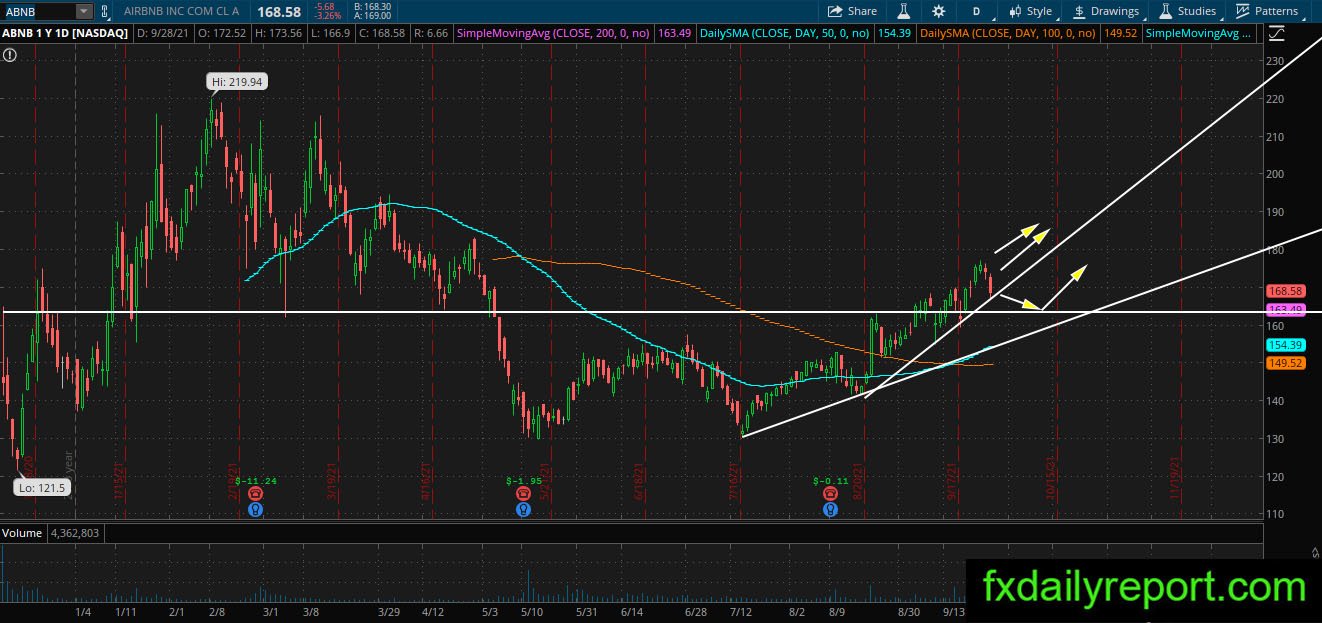Image resolution: width=1322 pixels, height=623 pixels.
Task: Click the lightbulb icon below $-1.95 earnings
Action: click(523, 509)
